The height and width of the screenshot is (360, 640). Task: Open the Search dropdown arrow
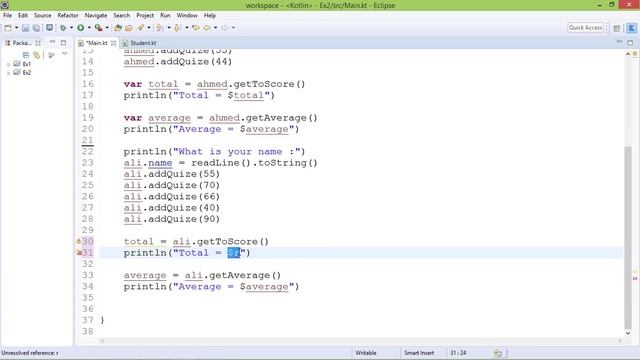149,28
